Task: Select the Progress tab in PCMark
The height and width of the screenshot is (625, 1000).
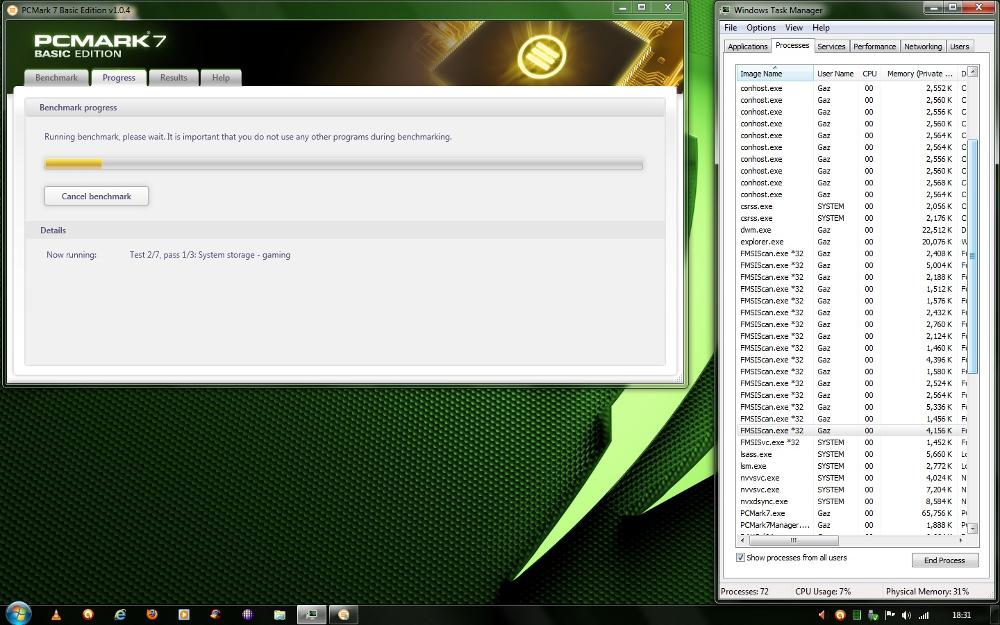Action: click(x=119, y=78)
